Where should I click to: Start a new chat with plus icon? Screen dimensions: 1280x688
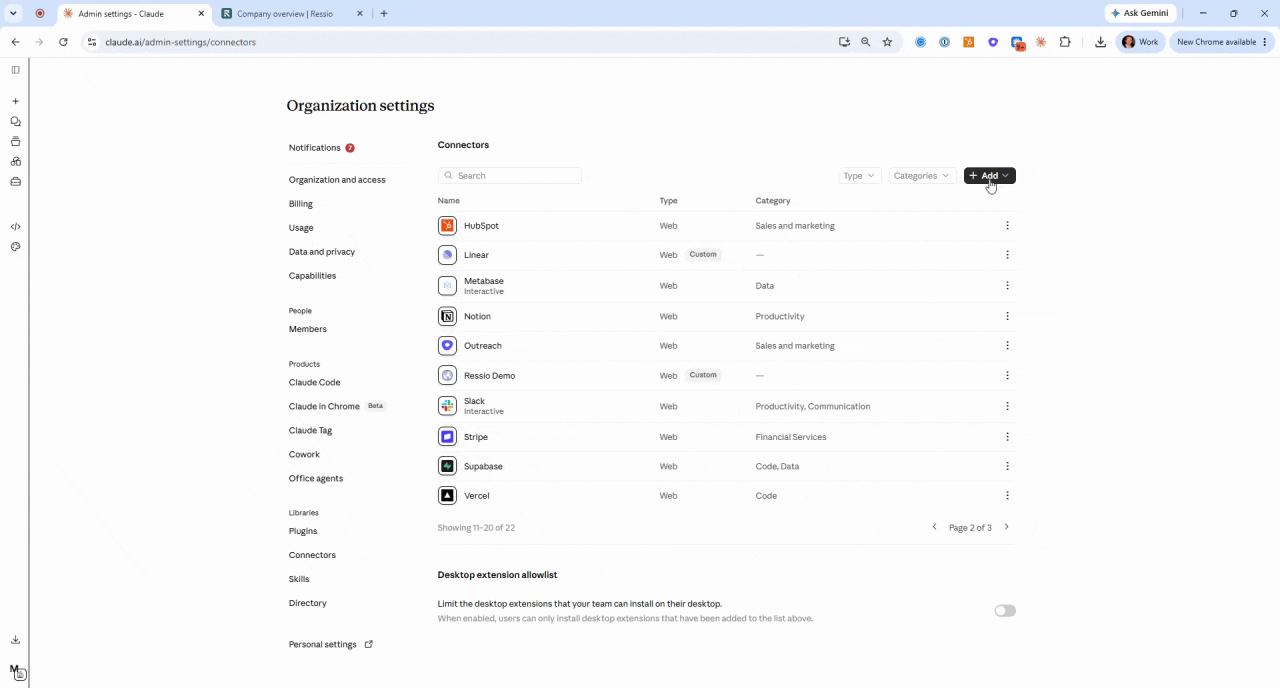15,101
